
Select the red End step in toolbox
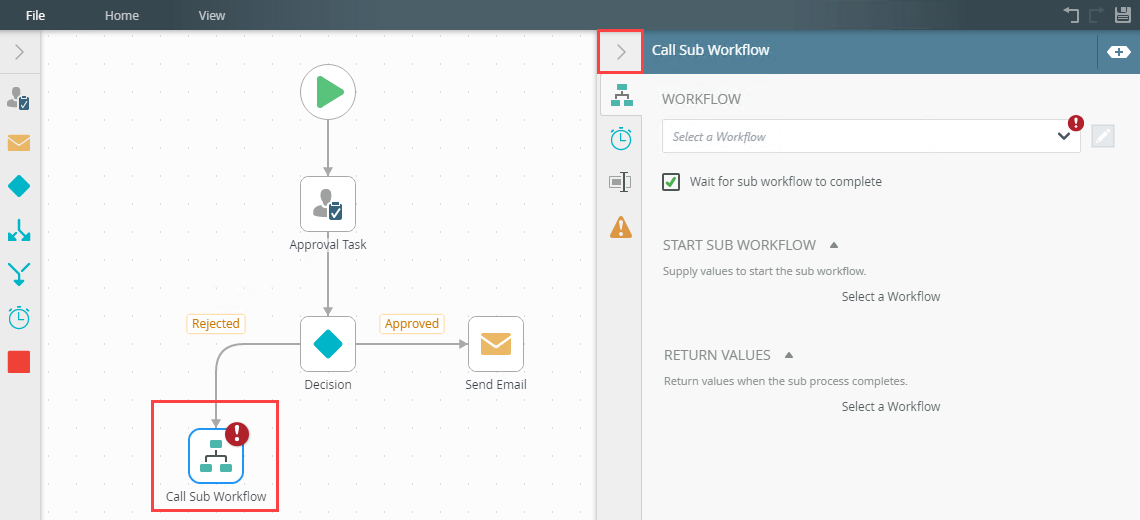18,361
